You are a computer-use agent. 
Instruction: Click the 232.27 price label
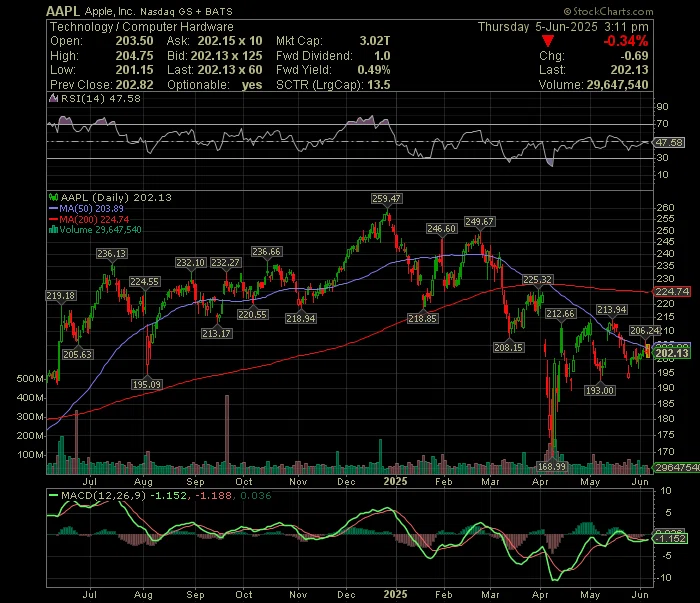tap(225, 262)
